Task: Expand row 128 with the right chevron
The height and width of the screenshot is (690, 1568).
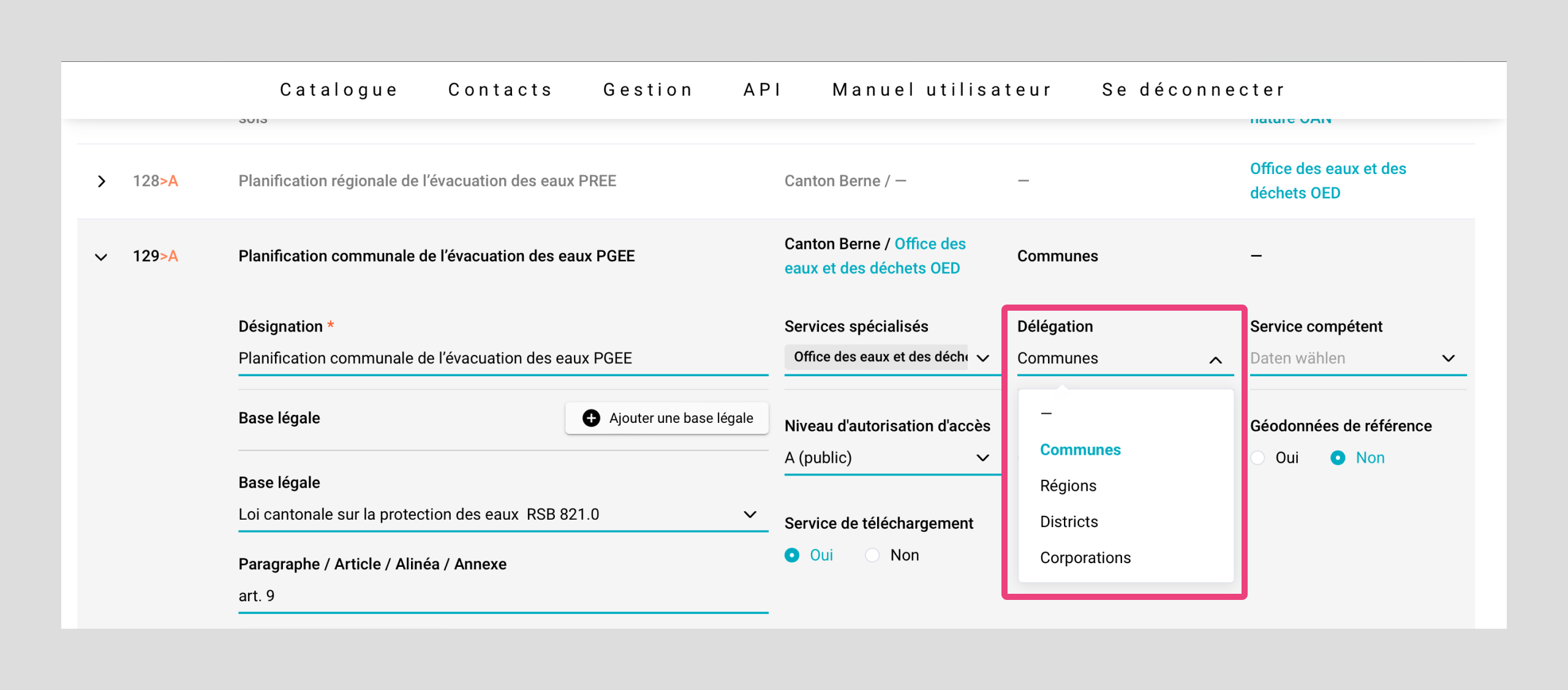Action: coord(102,181)
